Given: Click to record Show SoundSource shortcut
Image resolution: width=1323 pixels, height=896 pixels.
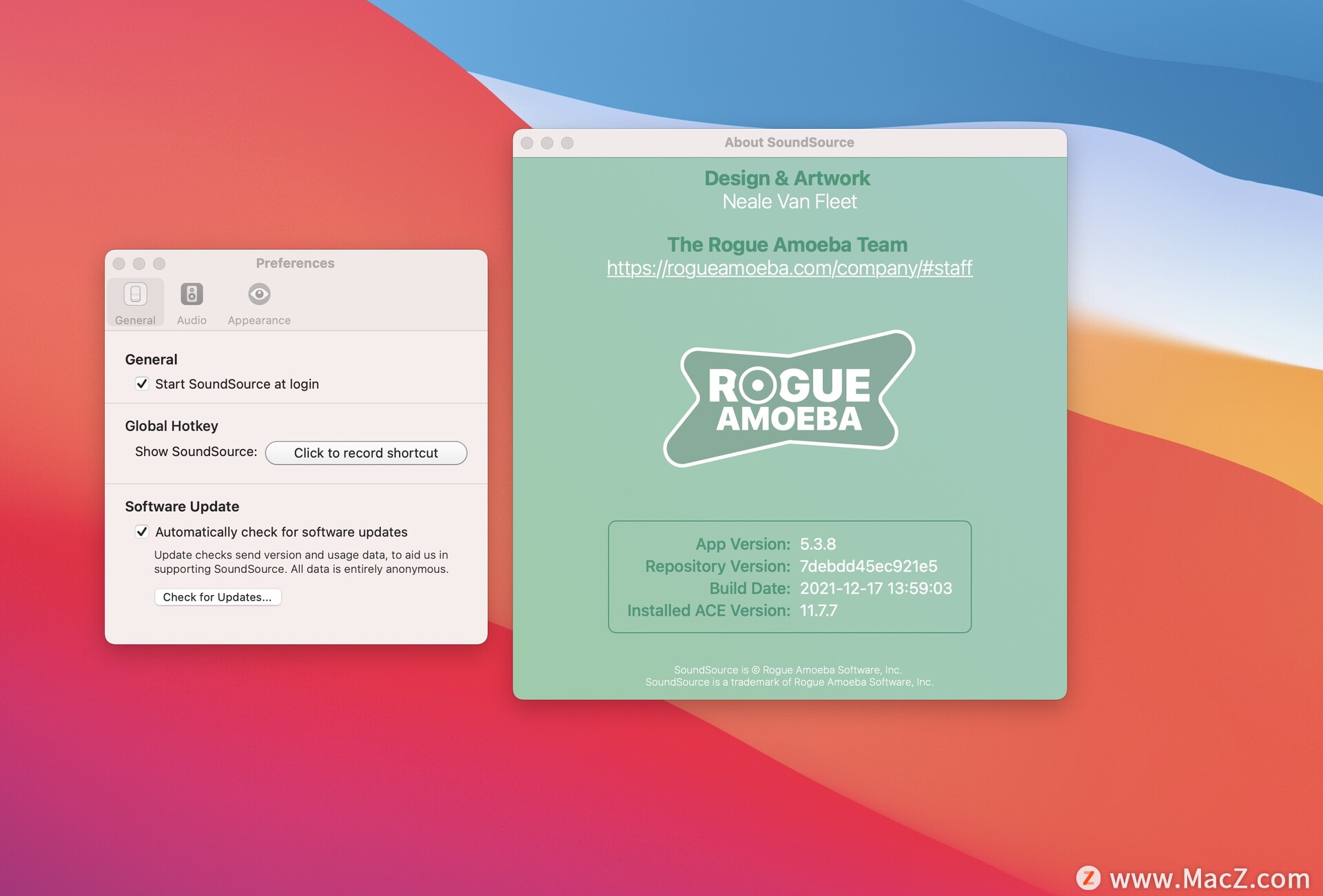Looking at the screenshot, I should [x=366, y=452].
